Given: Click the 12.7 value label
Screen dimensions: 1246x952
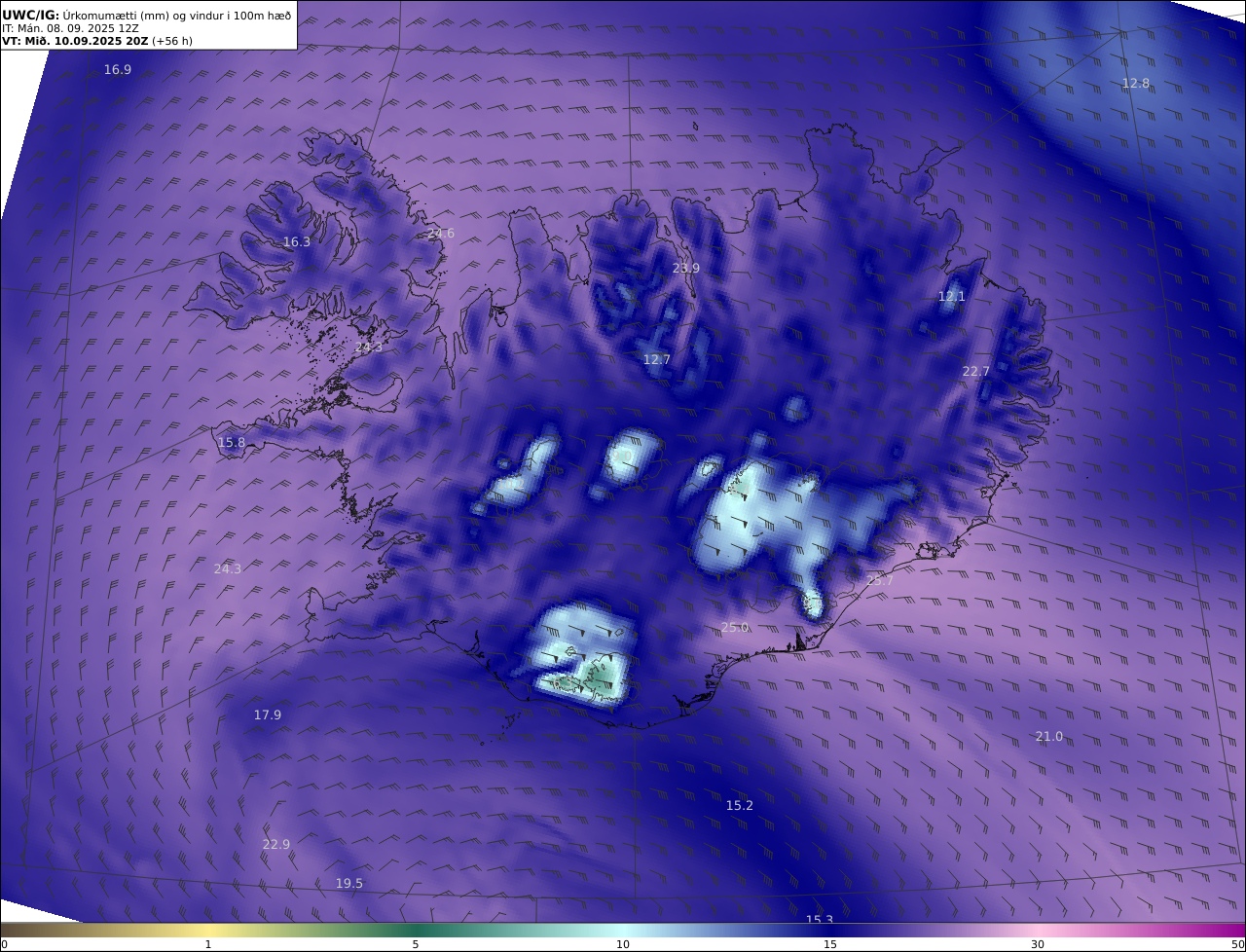Looking at the screenshot, I should (657, 360).
